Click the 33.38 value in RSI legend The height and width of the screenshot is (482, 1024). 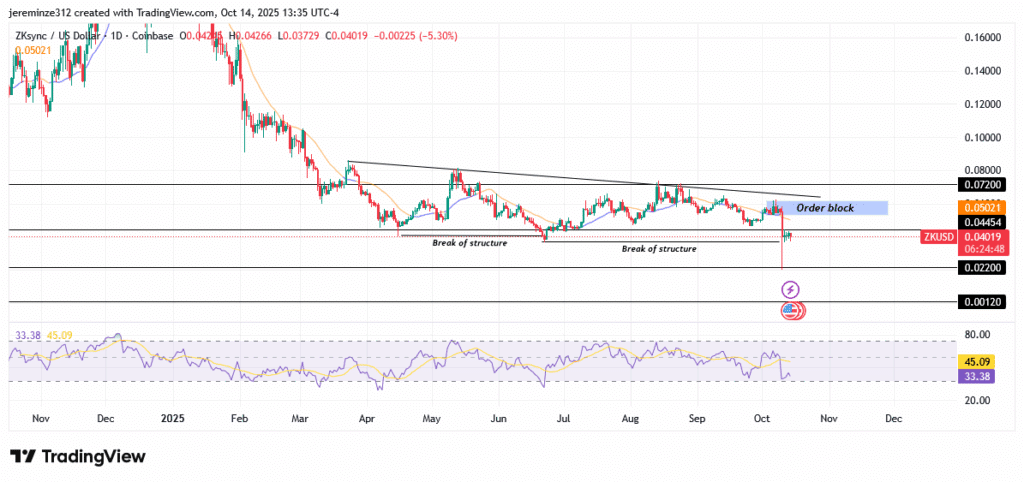tap(28, 336)
